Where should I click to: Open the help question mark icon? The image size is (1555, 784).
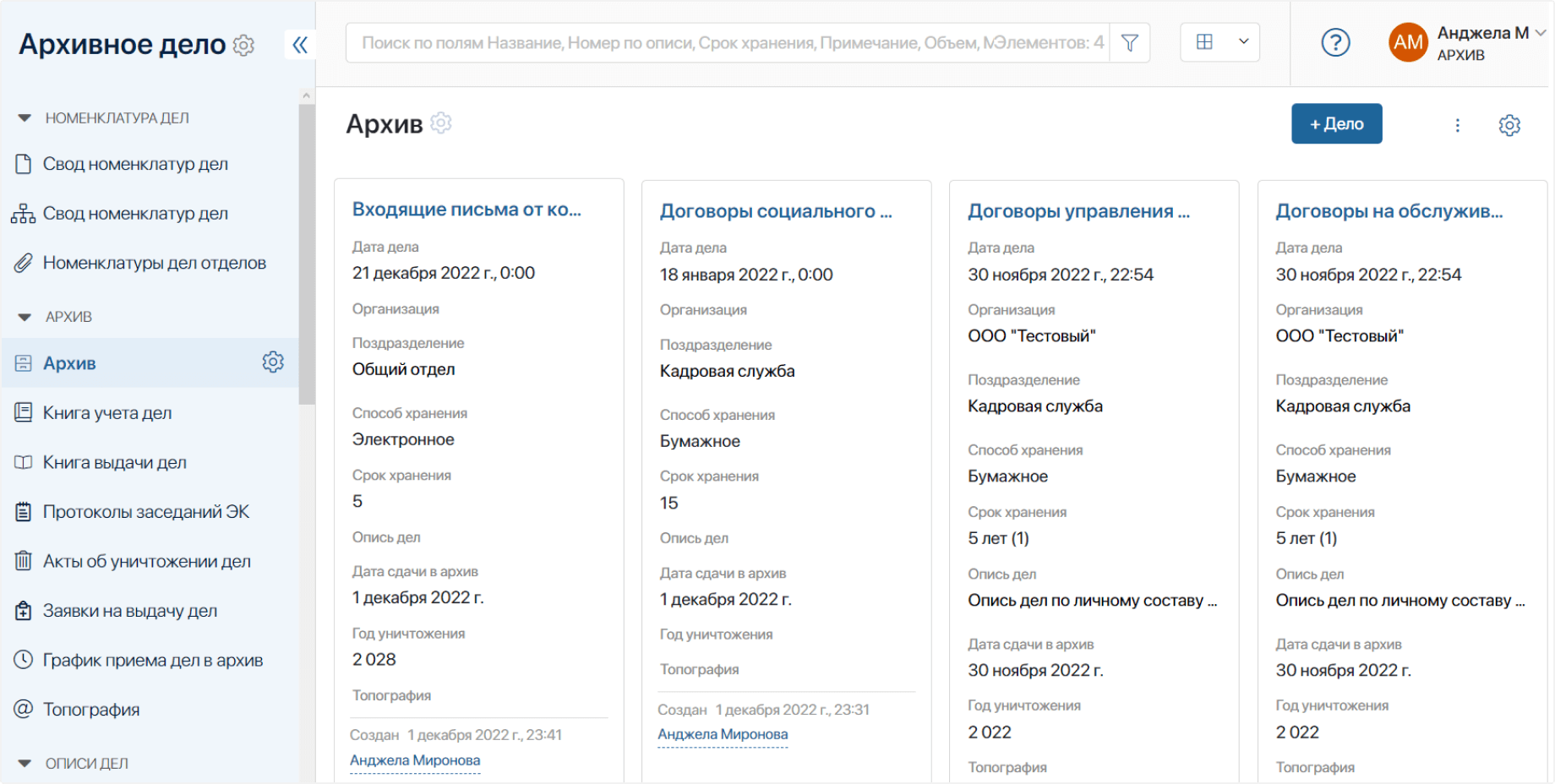point(1335,42)
